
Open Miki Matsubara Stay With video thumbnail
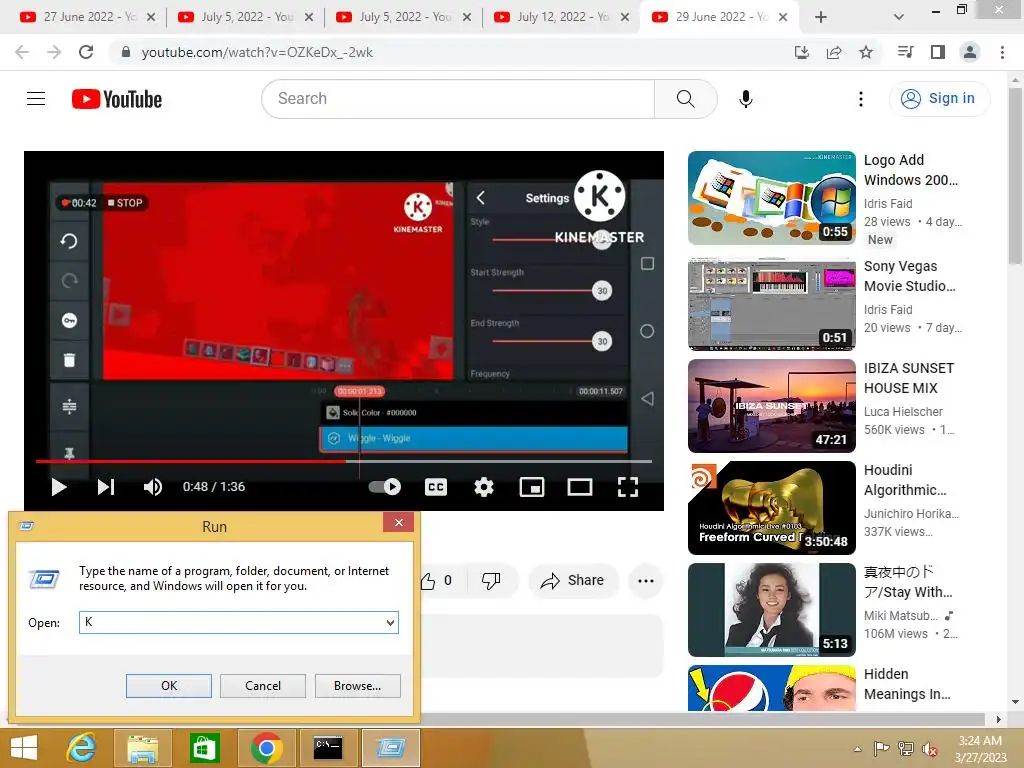tap(772, 610)
